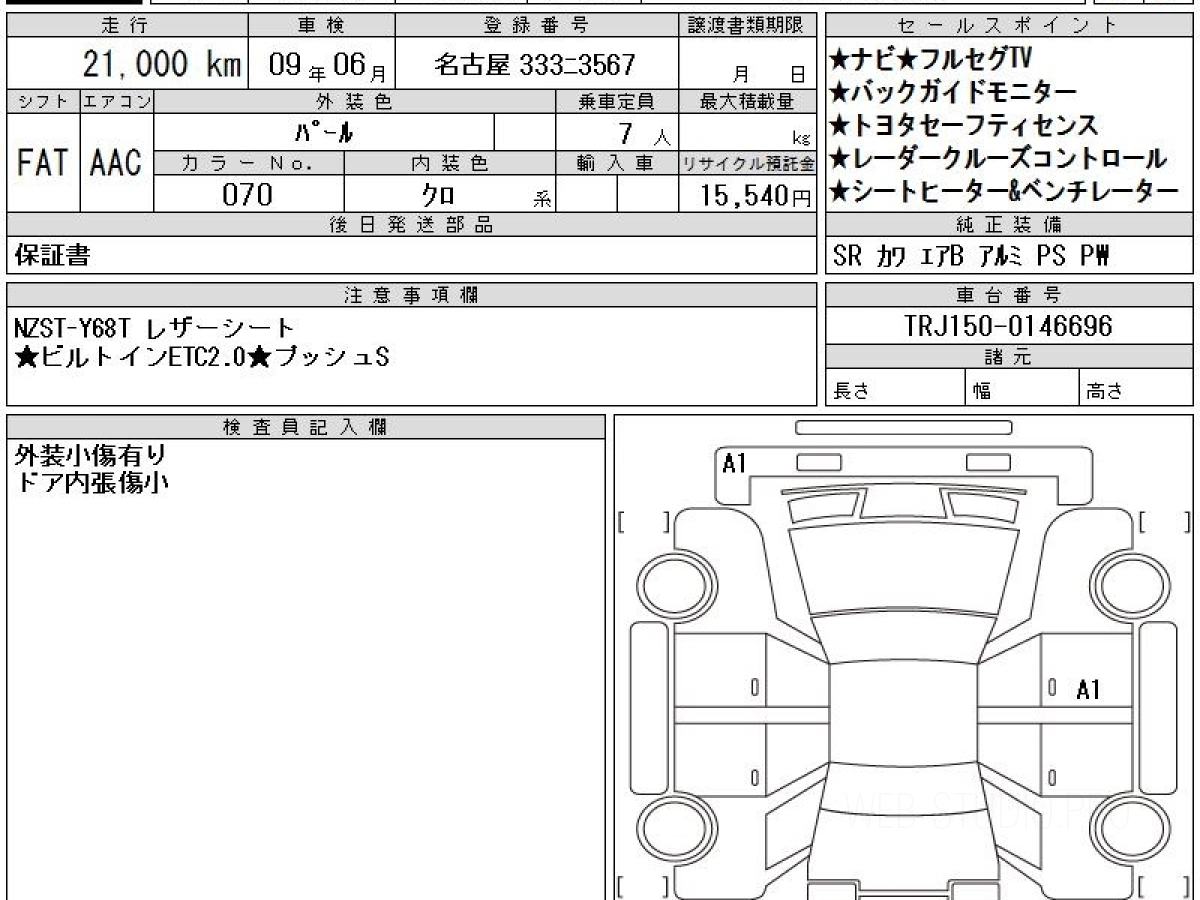Image resolution: width=1200 pixels, height=900 pixels.
Task: Click the 登録番号 header
Action: 536,26
